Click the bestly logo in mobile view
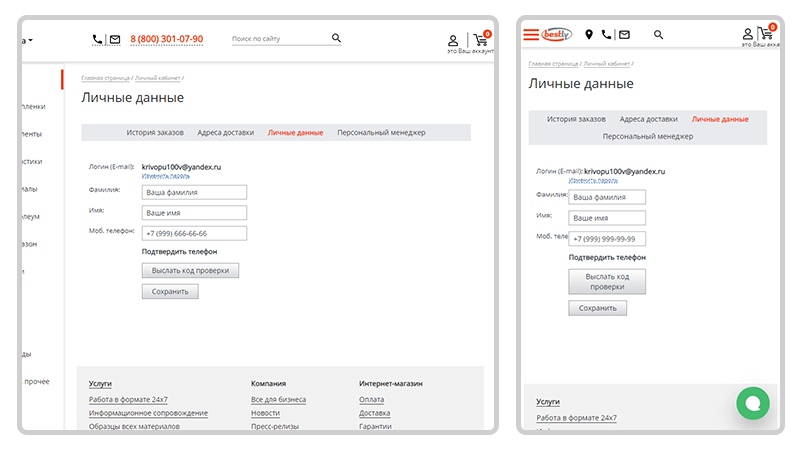The width and height of the screenshot is (800, 450). (557, 34)
